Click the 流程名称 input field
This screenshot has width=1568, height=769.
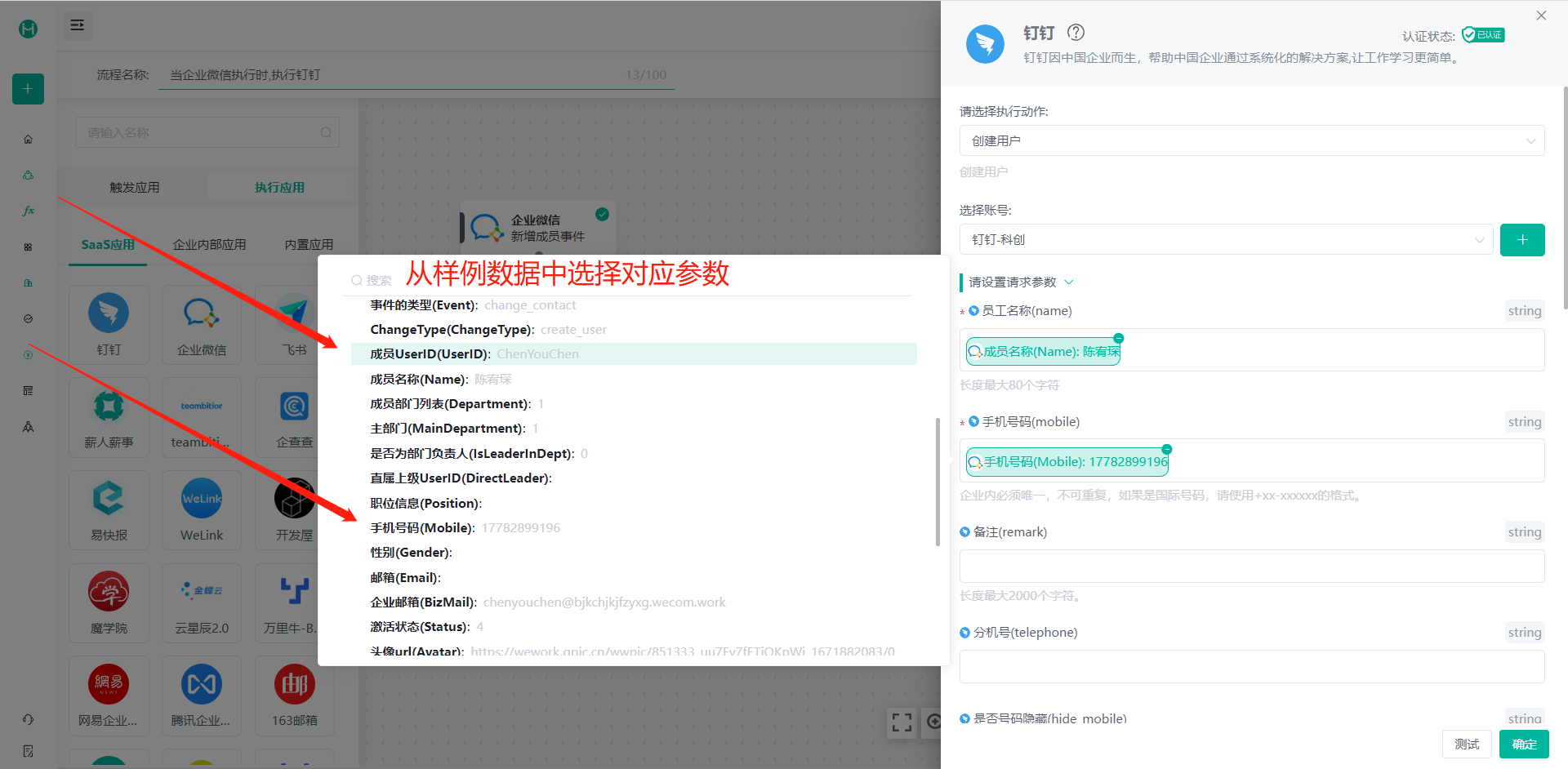pos(416,75)
